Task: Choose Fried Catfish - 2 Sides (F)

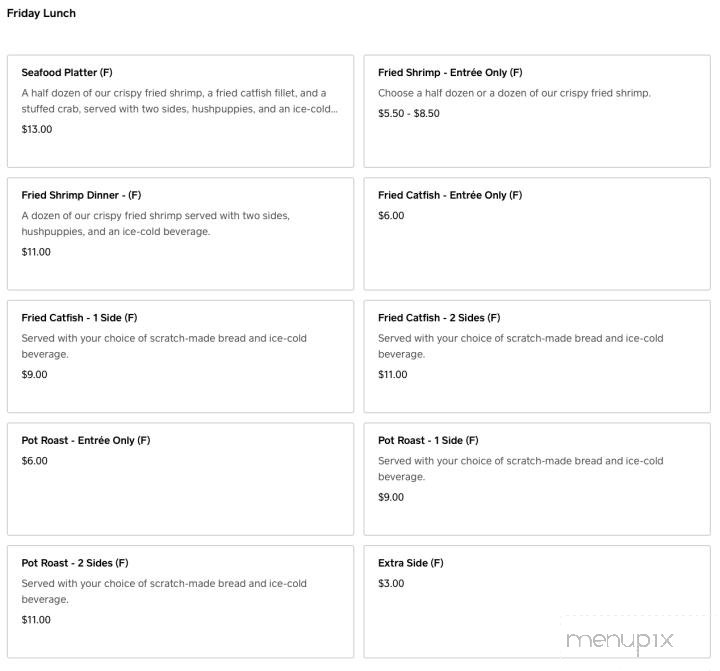Action: (439, 318)
